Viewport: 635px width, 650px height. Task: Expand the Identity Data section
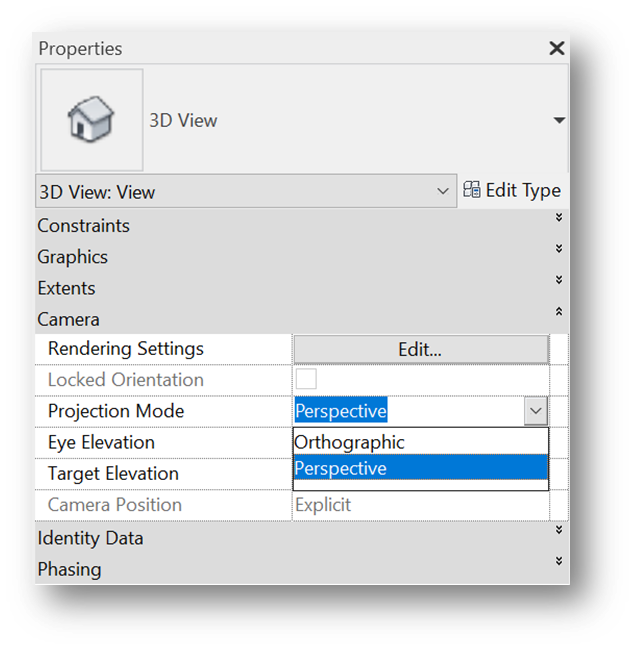(x=559, y=530)
